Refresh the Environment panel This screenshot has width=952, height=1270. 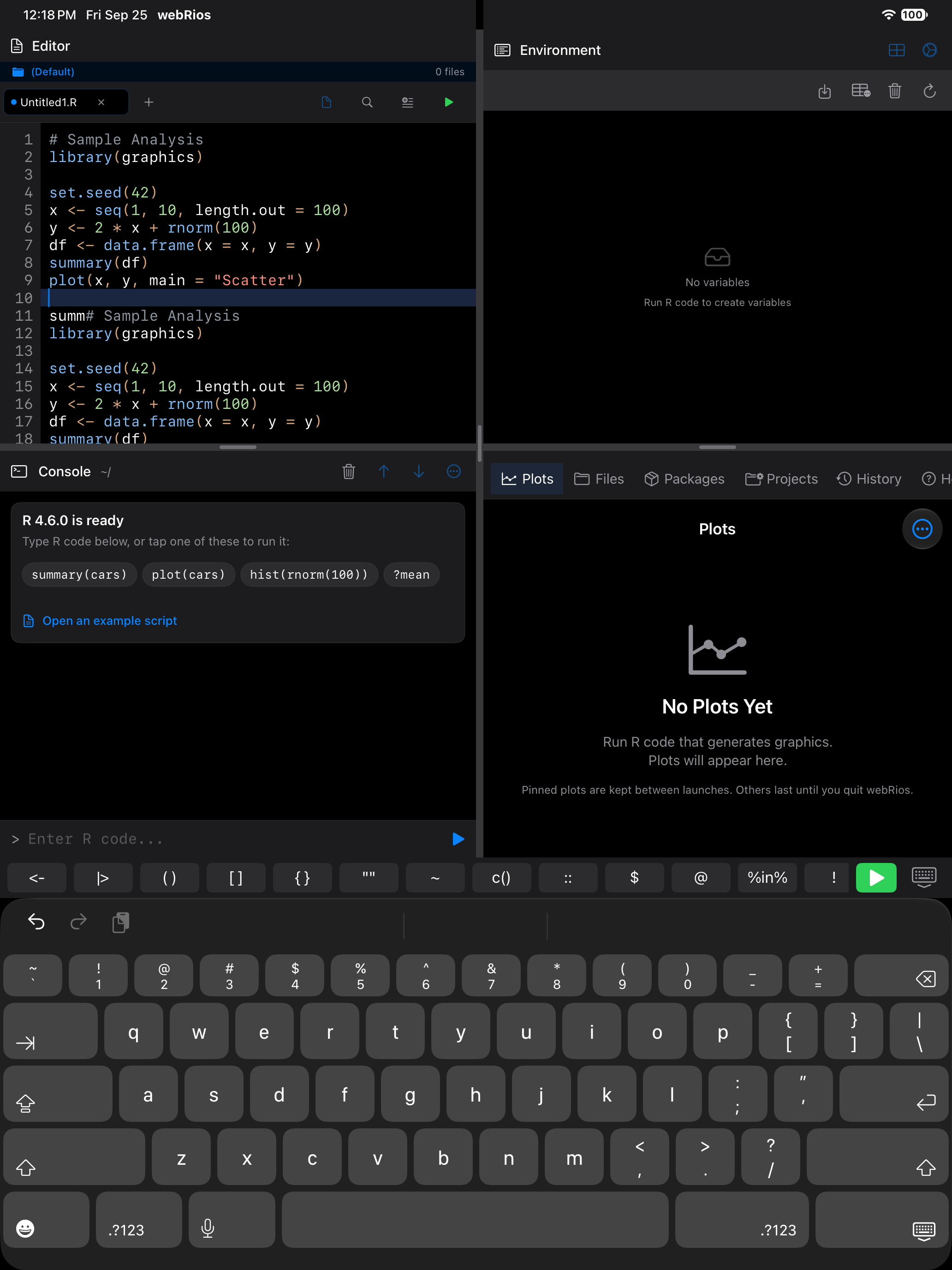(929, 91)
